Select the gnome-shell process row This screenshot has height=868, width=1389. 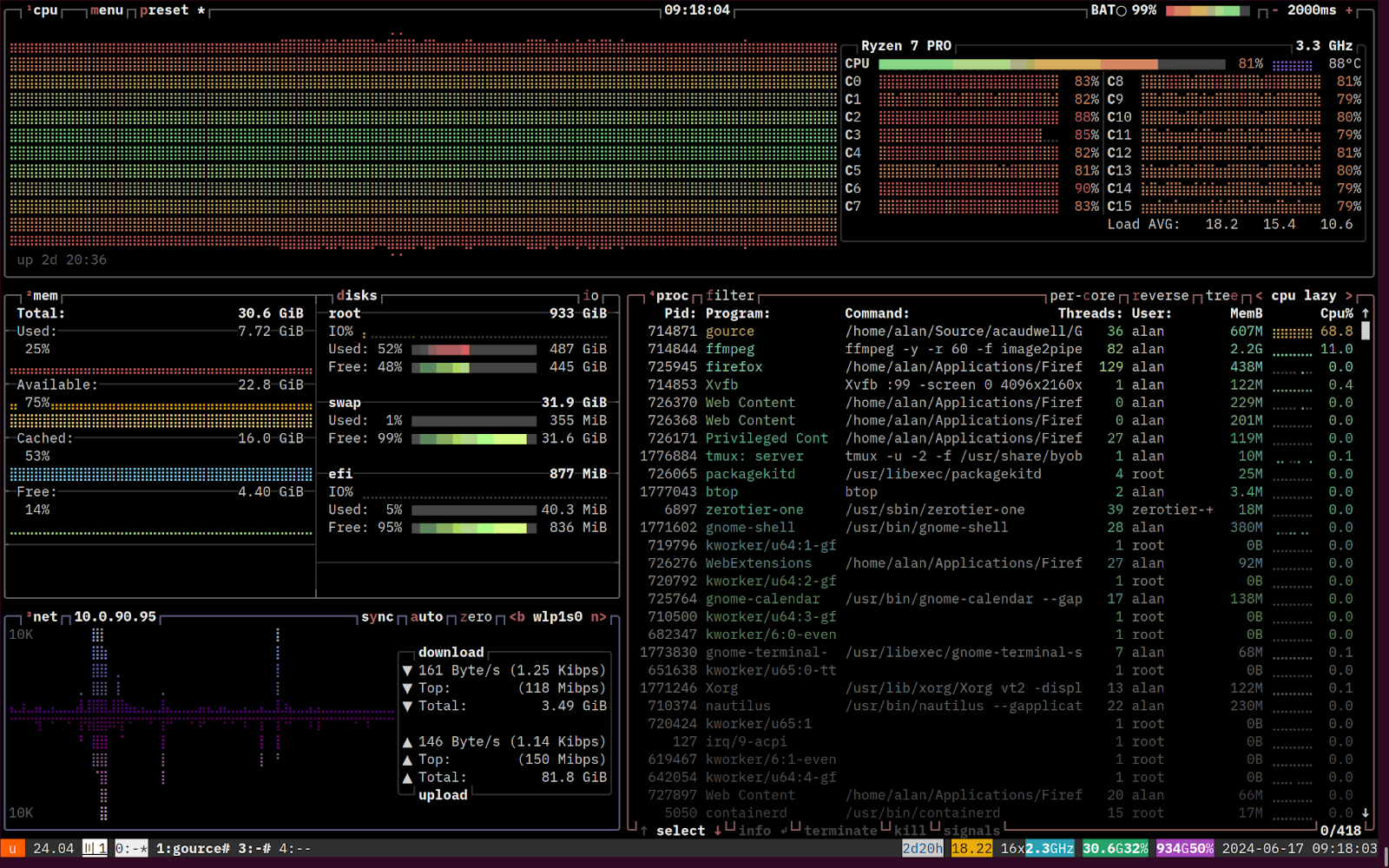point(998,528)
